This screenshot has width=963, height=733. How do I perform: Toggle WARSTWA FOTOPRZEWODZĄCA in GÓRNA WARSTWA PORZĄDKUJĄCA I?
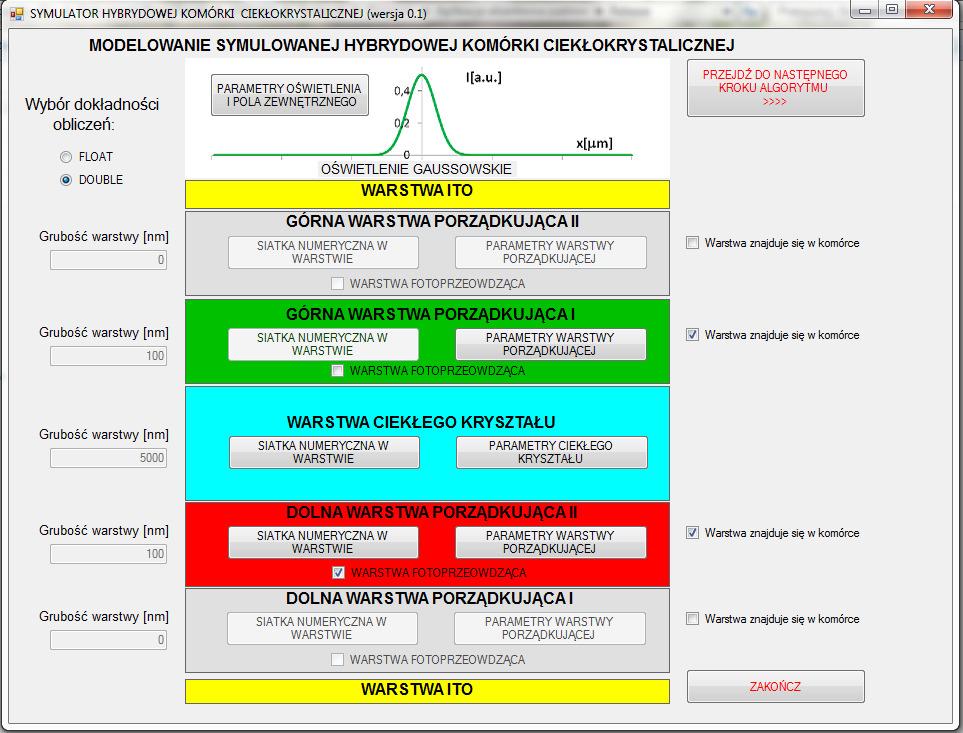(x=337, y=371)
